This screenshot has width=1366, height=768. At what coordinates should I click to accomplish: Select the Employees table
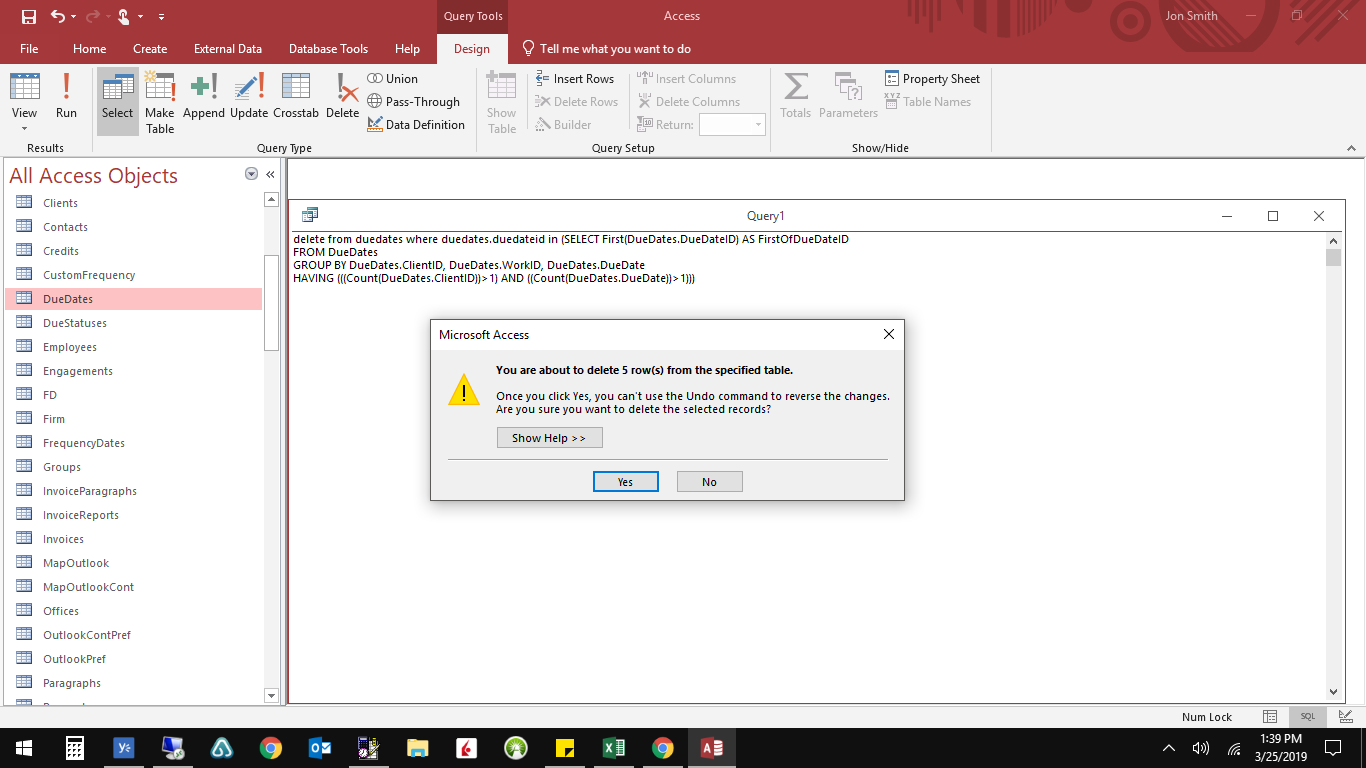(x=134, y=347)
